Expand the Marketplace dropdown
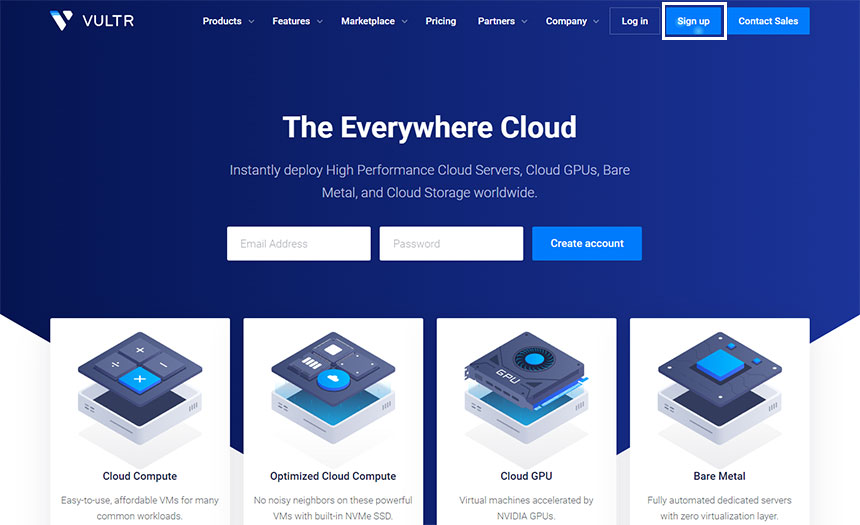The width and height of the screenshot is (860, 525). (x=374, y=21)
